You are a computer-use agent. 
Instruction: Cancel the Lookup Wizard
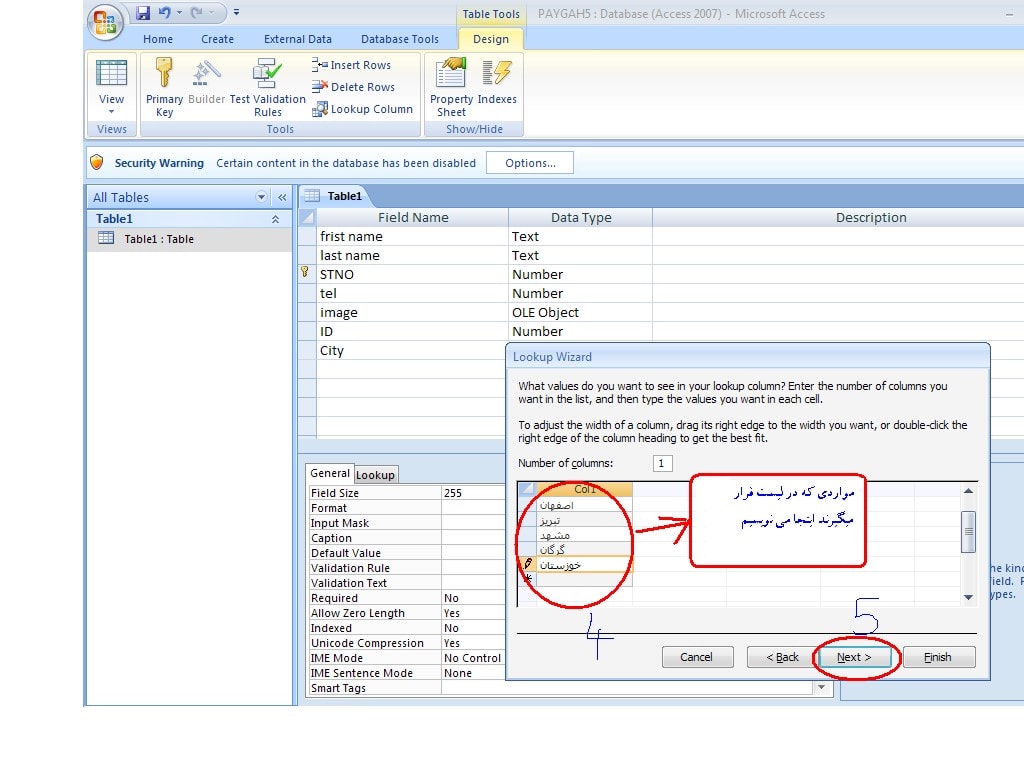(x=697, y=657)
